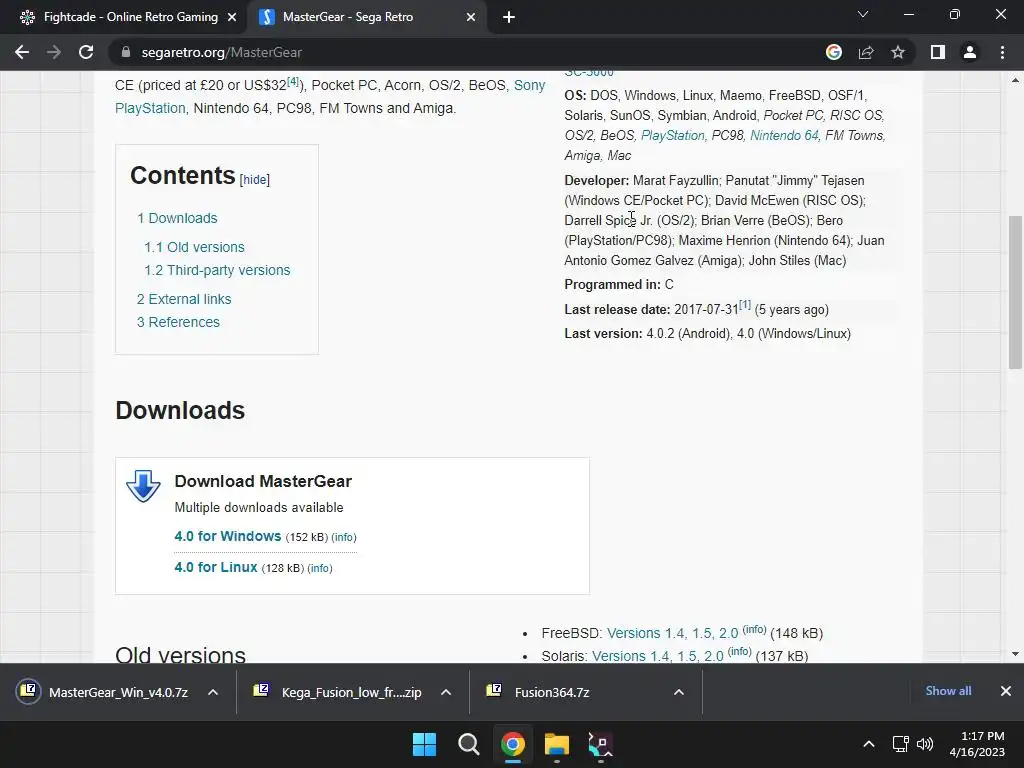
Task: Click the scrollbar down arrow
Action: point(1015,654)
